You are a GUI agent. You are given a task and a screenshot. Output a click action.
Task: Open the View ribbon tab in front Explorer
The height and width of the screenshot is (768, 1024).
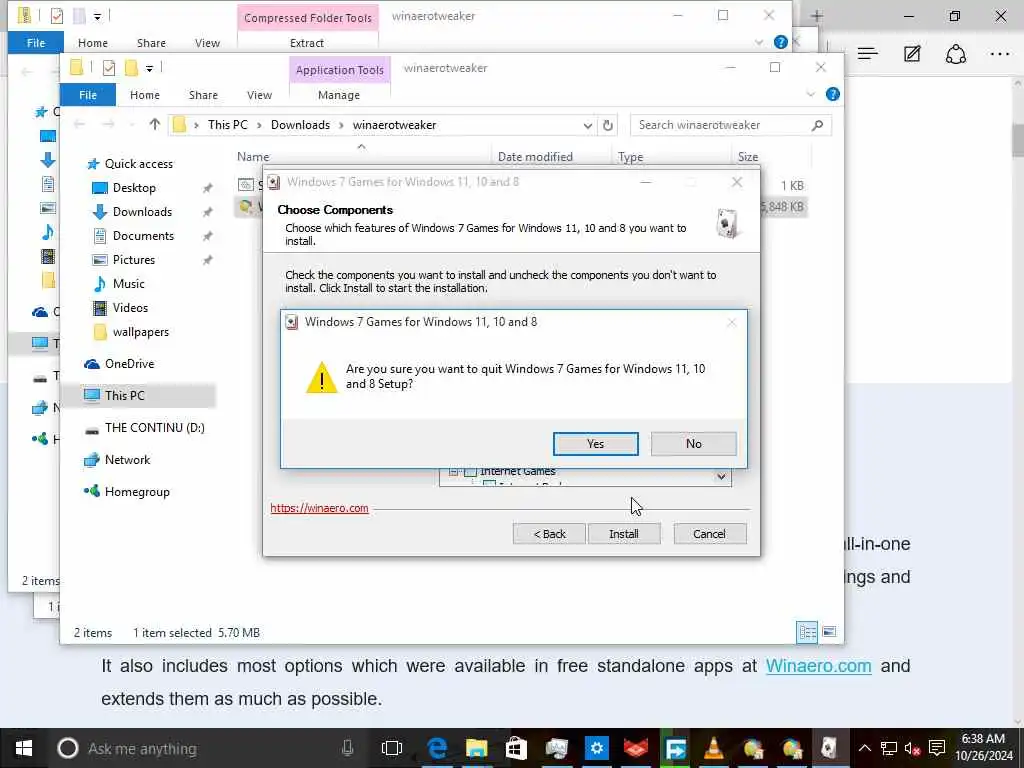pos(259,95)
